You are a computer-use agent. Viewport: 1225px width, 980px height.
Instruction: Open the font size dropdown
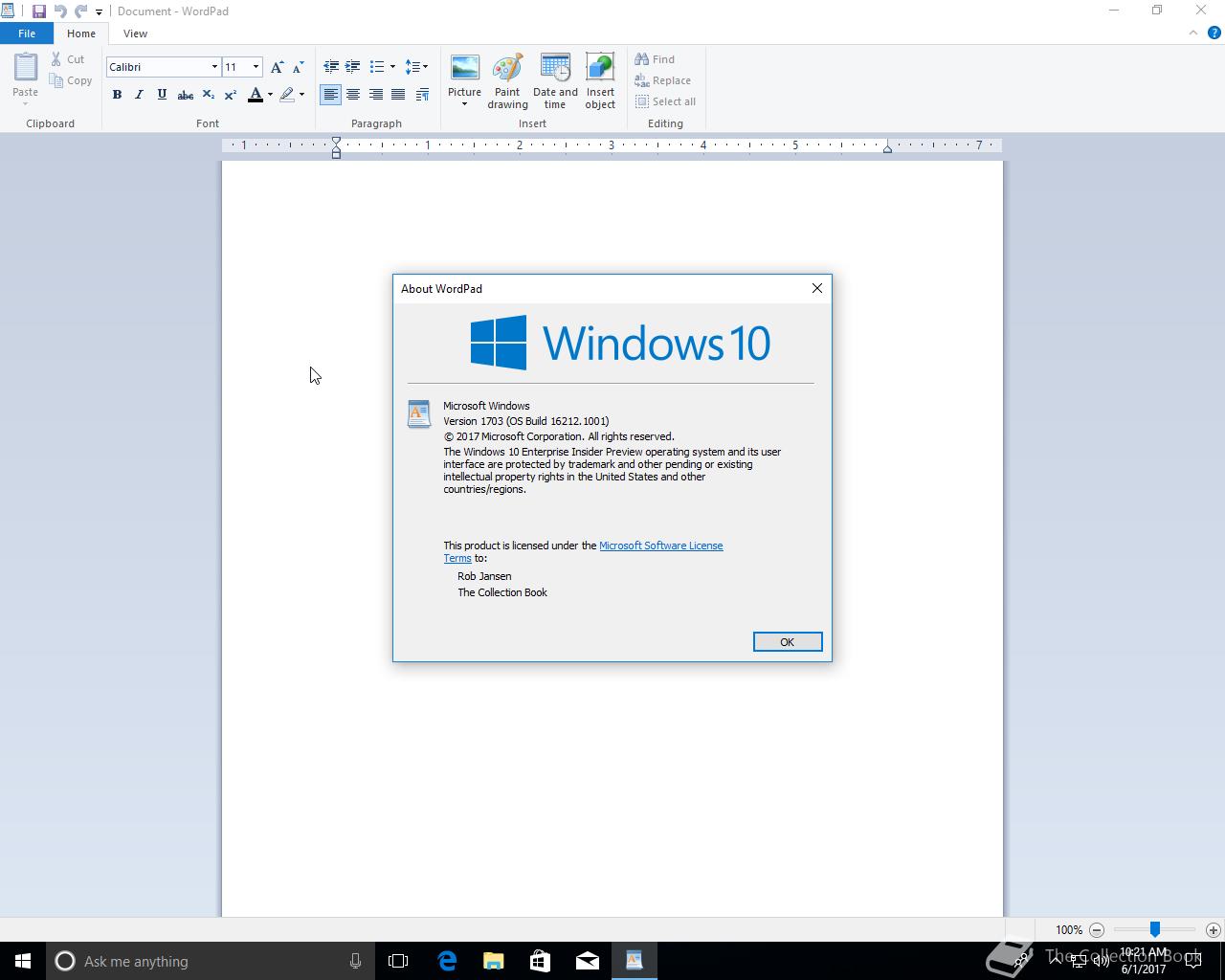click(256, 67)
